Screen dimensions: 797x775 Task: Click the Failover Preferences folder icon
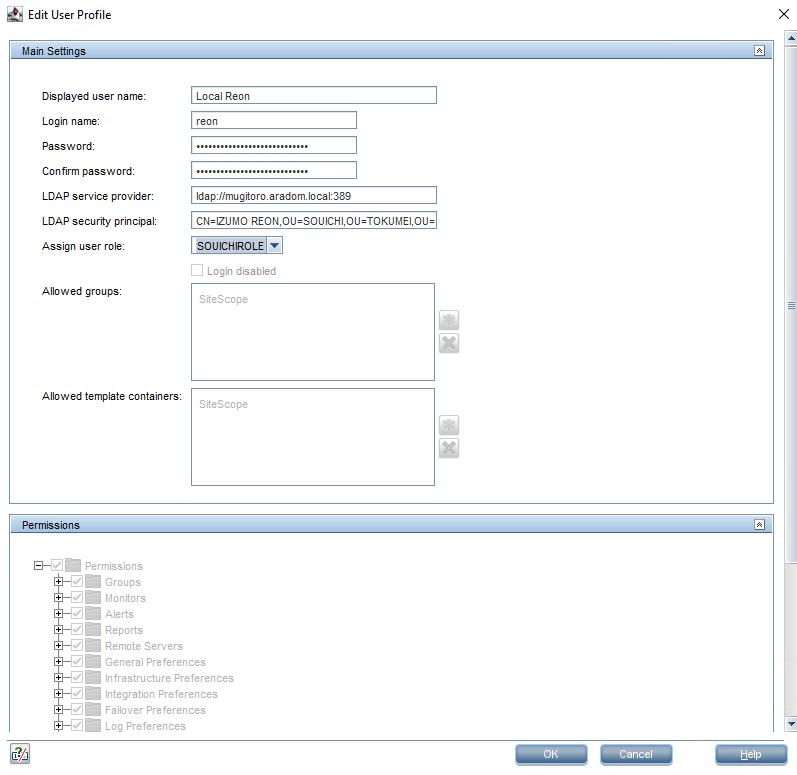click(x=93, y=709)
